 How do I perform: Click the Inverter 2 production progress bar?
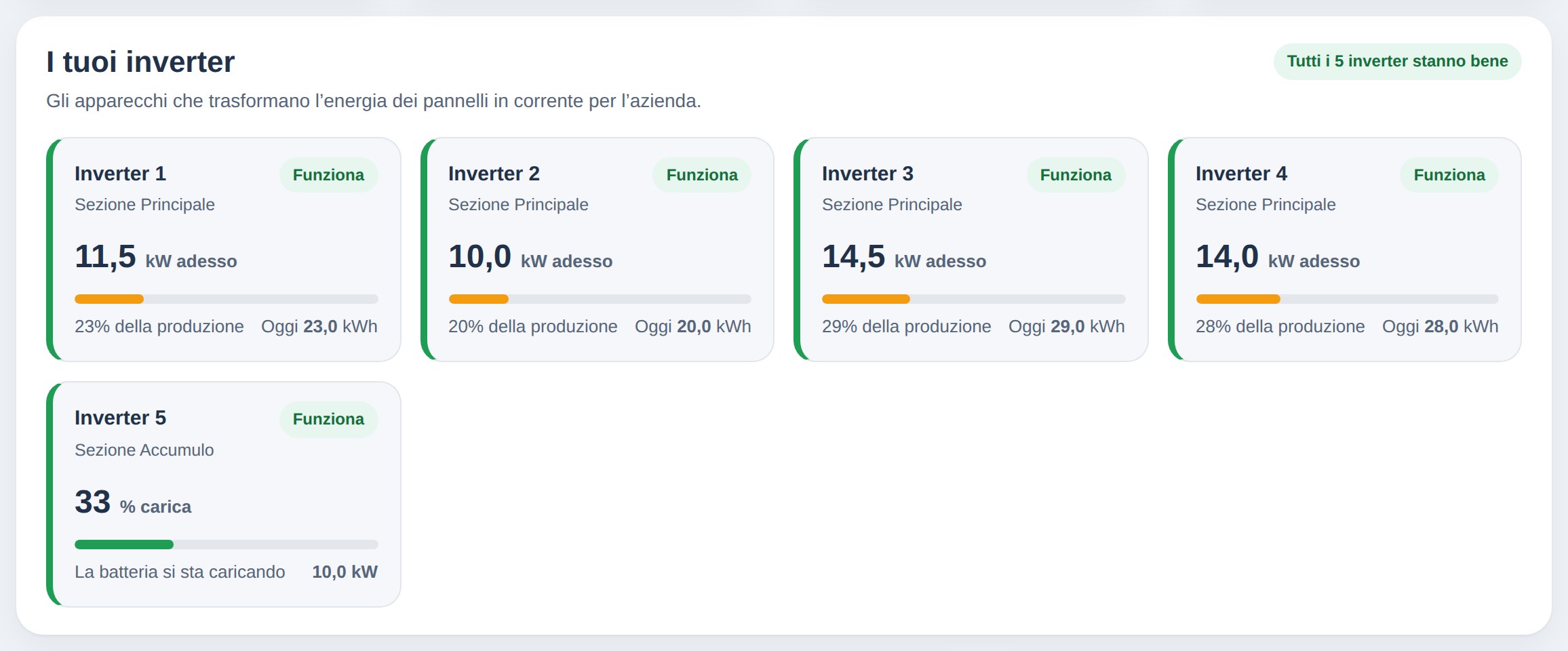[600, 299]
